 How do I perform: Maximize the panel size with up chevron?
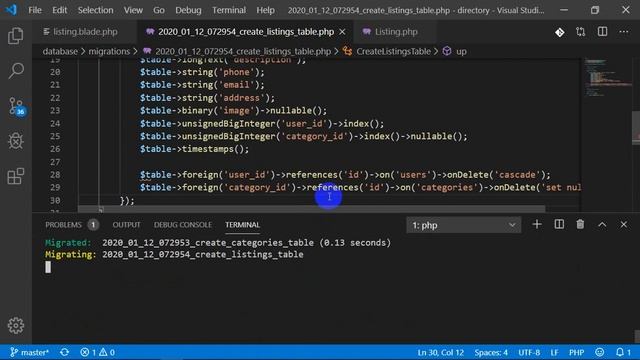pos(602,224)
